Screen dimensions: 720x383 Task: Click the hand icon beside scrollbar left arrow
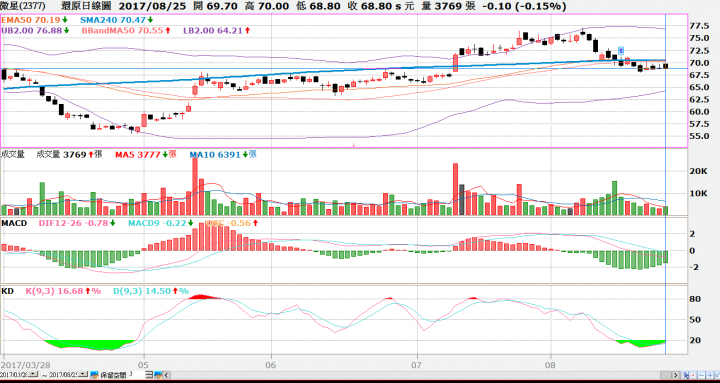click(x=158, y=375)
